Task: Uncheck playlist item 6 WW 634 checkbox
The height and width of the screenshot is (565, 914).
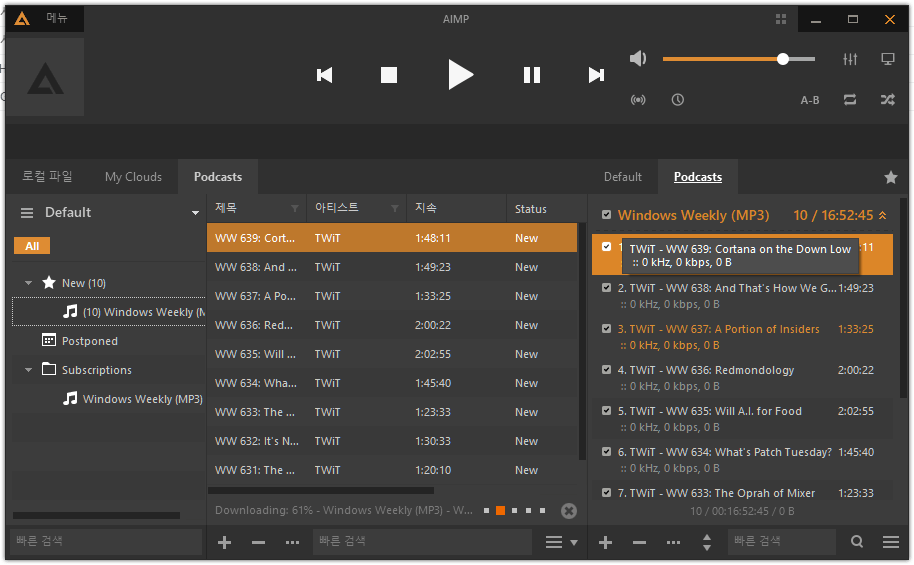Action: (x=607, y=451)
